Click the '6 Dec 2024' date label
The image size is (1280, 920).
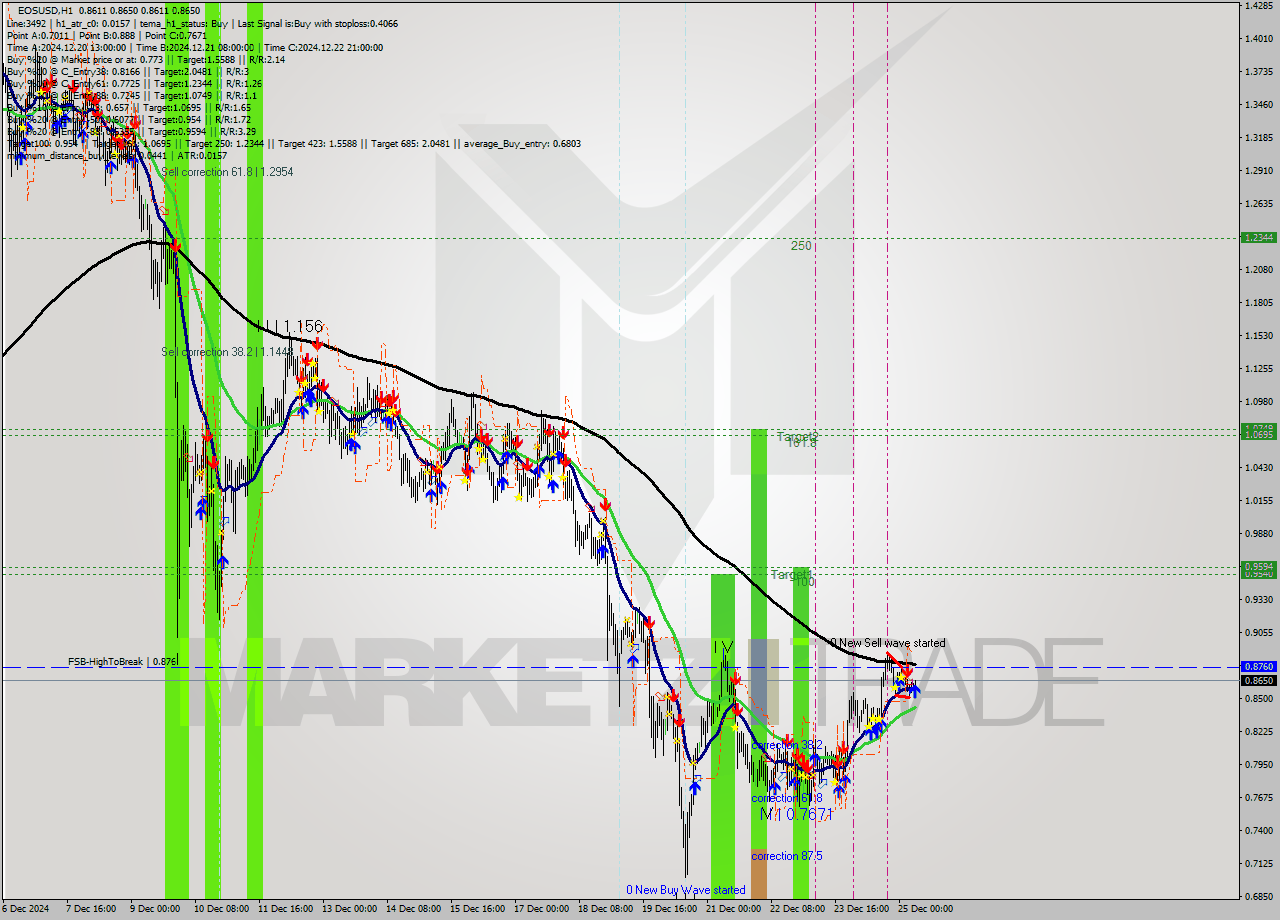pos(25,909)
